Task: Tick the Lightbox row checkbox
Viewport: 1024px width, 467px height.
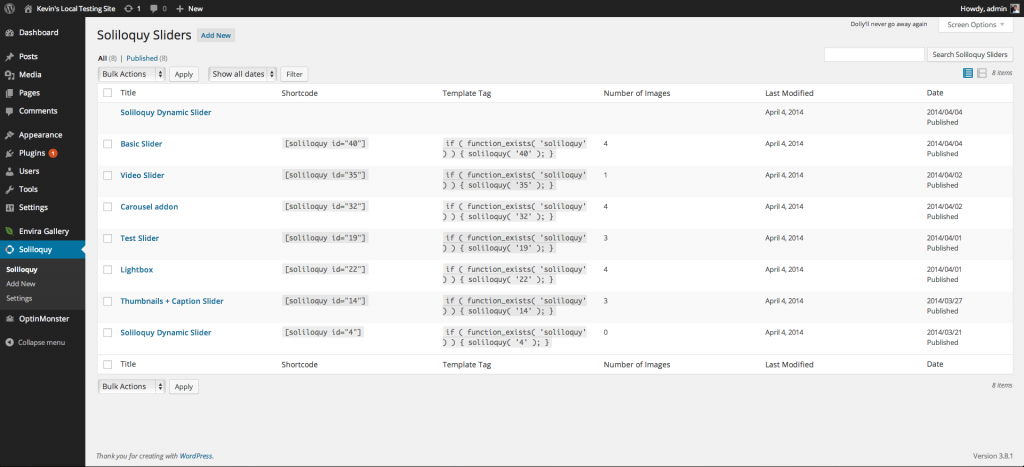Action: pos(107,270)
